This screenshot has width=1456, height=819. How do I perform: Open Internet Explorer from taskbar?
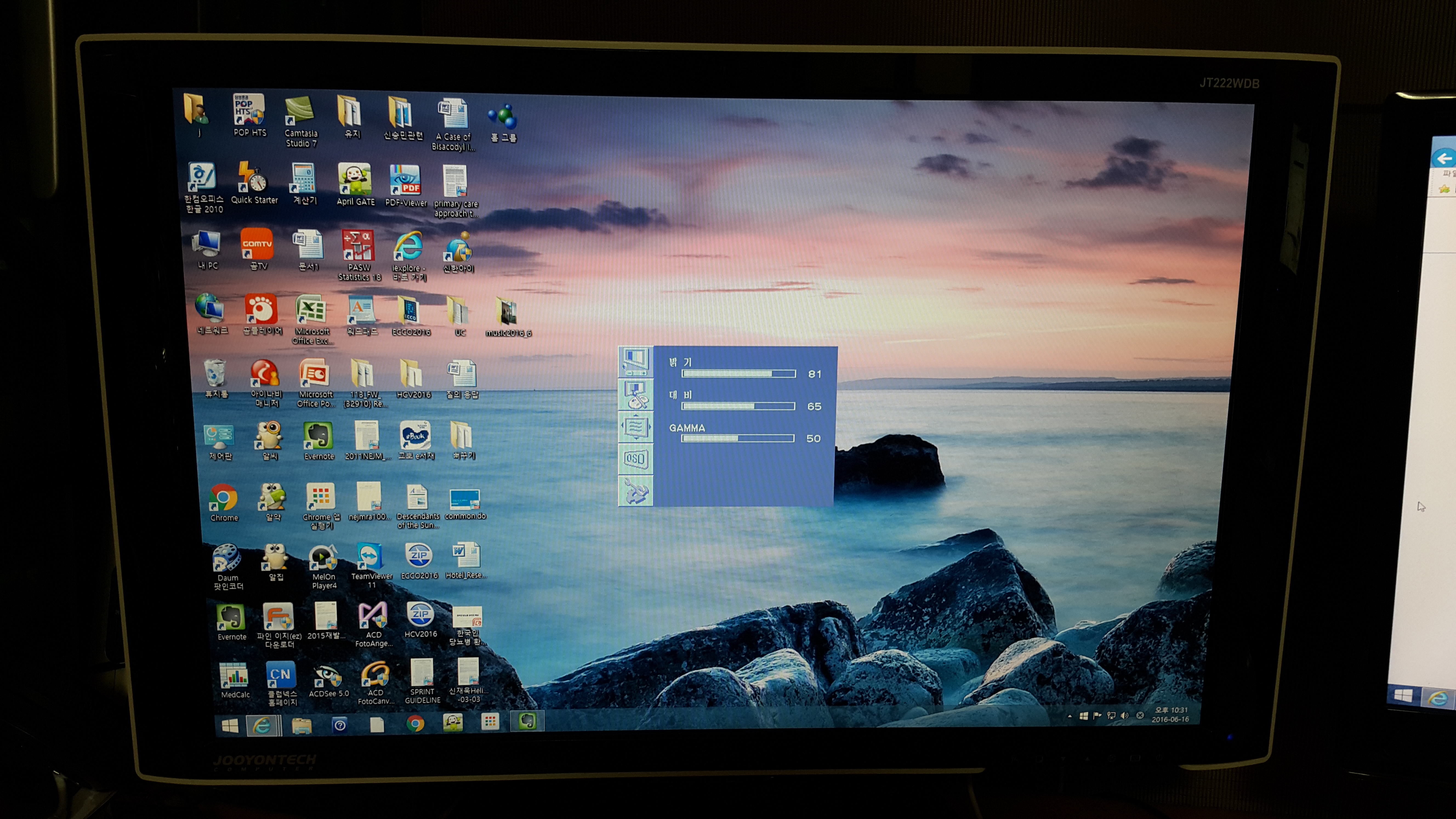(262, 725)
